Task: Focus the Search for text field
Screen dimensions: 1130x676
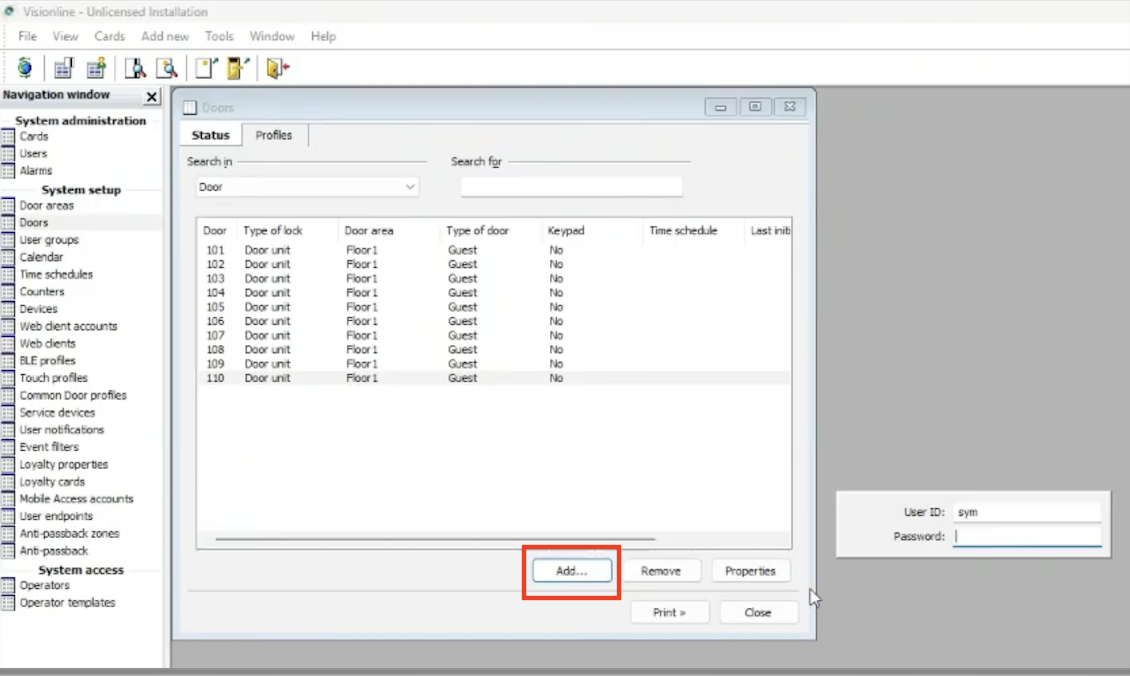Action: click(x=571, y=187)
